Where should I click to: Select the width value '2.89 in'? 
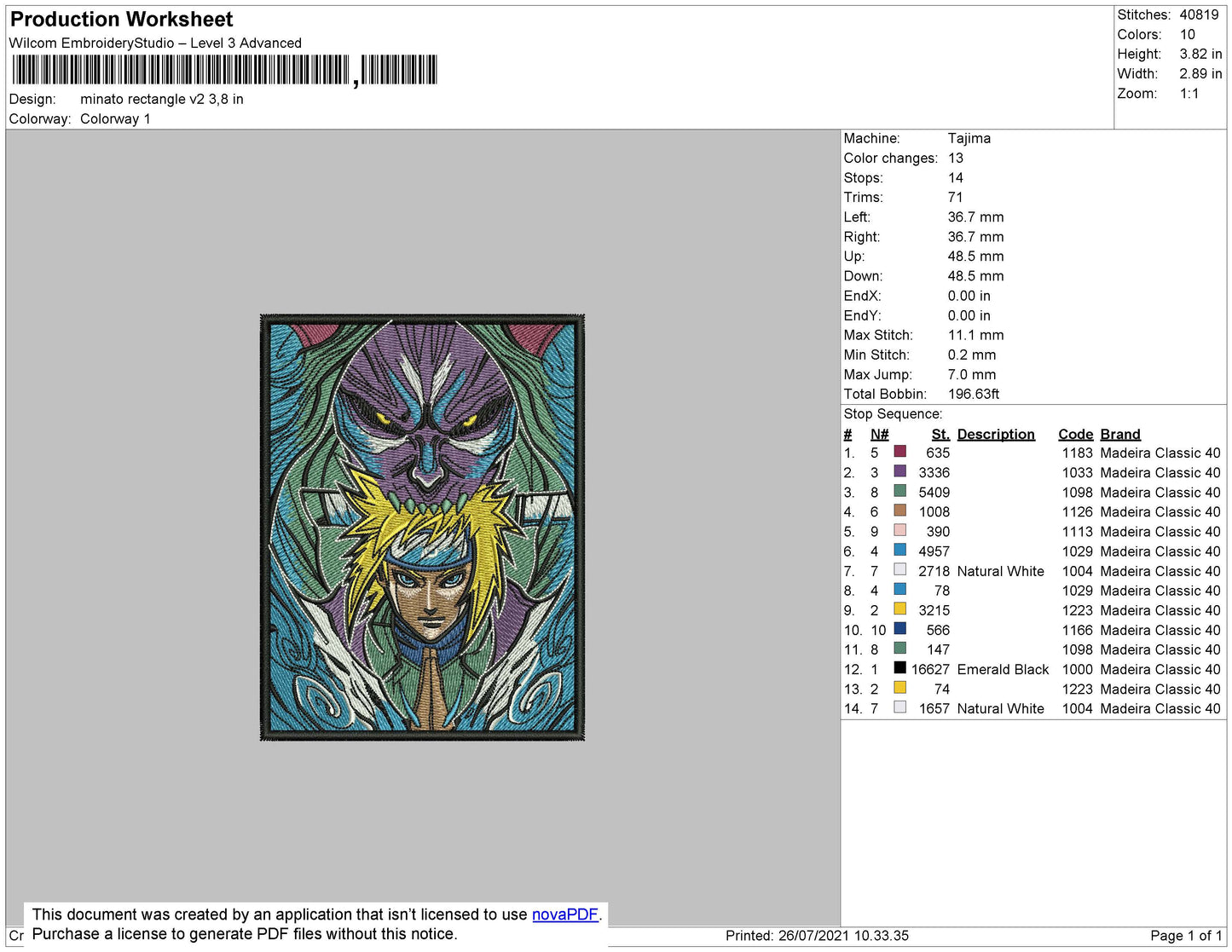pos(1201,74)
